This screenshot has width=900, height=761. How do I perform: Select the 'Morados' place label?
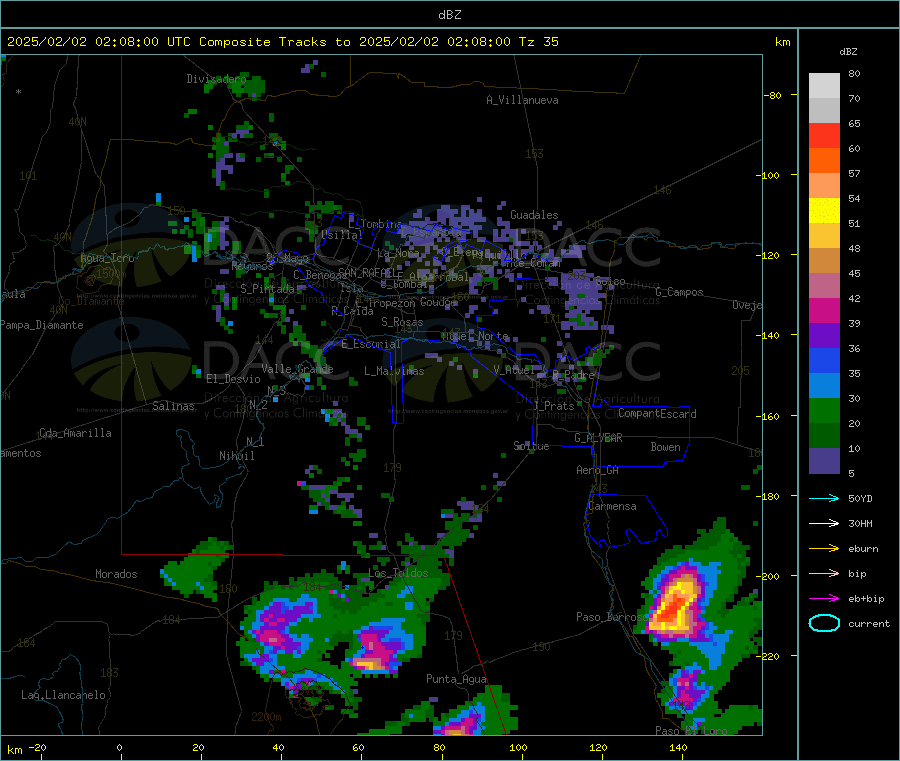pos(116,574)
